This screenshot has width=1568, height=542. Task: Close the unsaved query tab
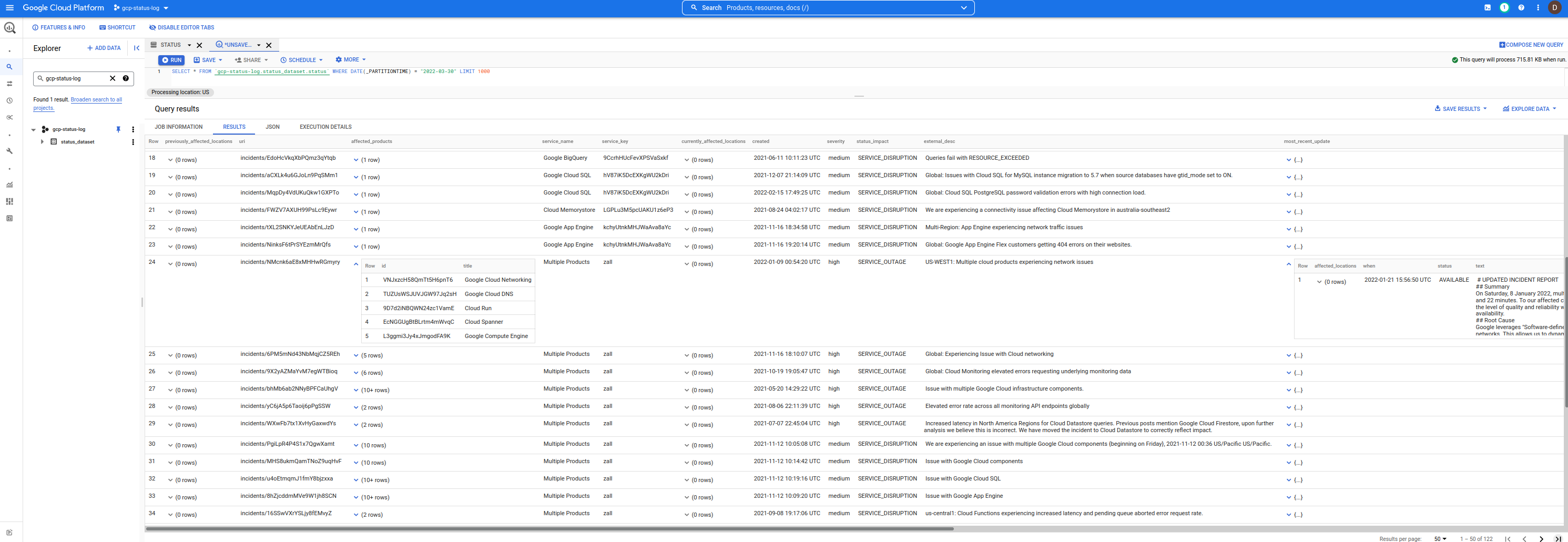[269, 45]
